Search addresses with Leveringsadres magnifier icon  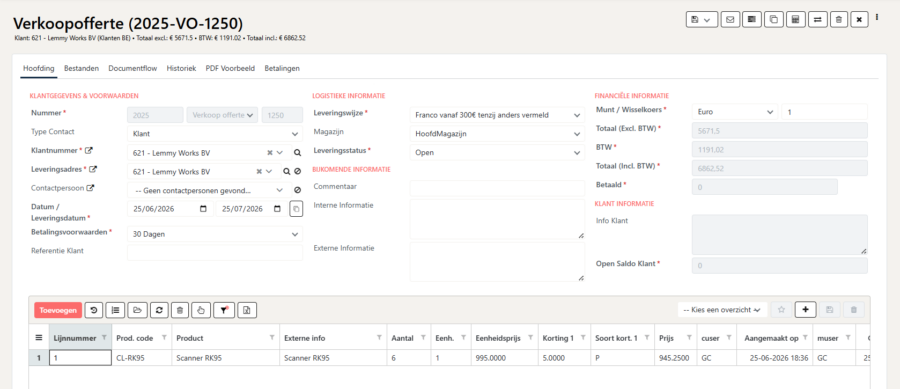click(286, 172)
